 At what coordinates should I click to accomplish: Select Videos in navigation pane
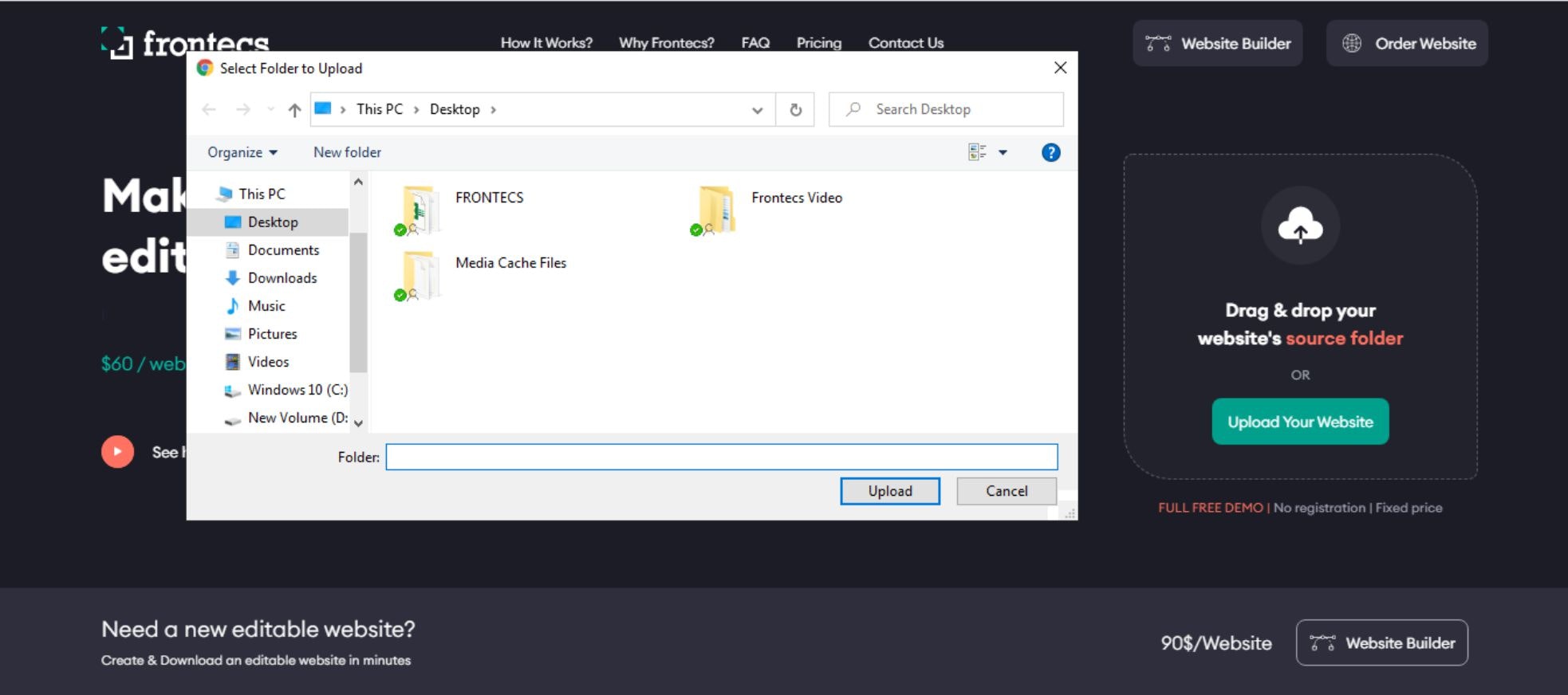268,361
